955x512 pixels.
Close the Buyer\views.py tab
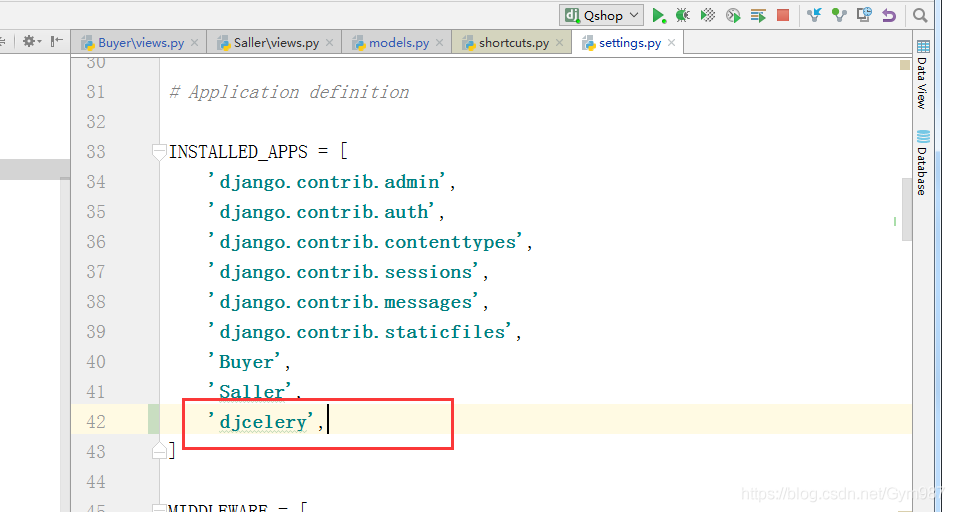click(194, 43)
